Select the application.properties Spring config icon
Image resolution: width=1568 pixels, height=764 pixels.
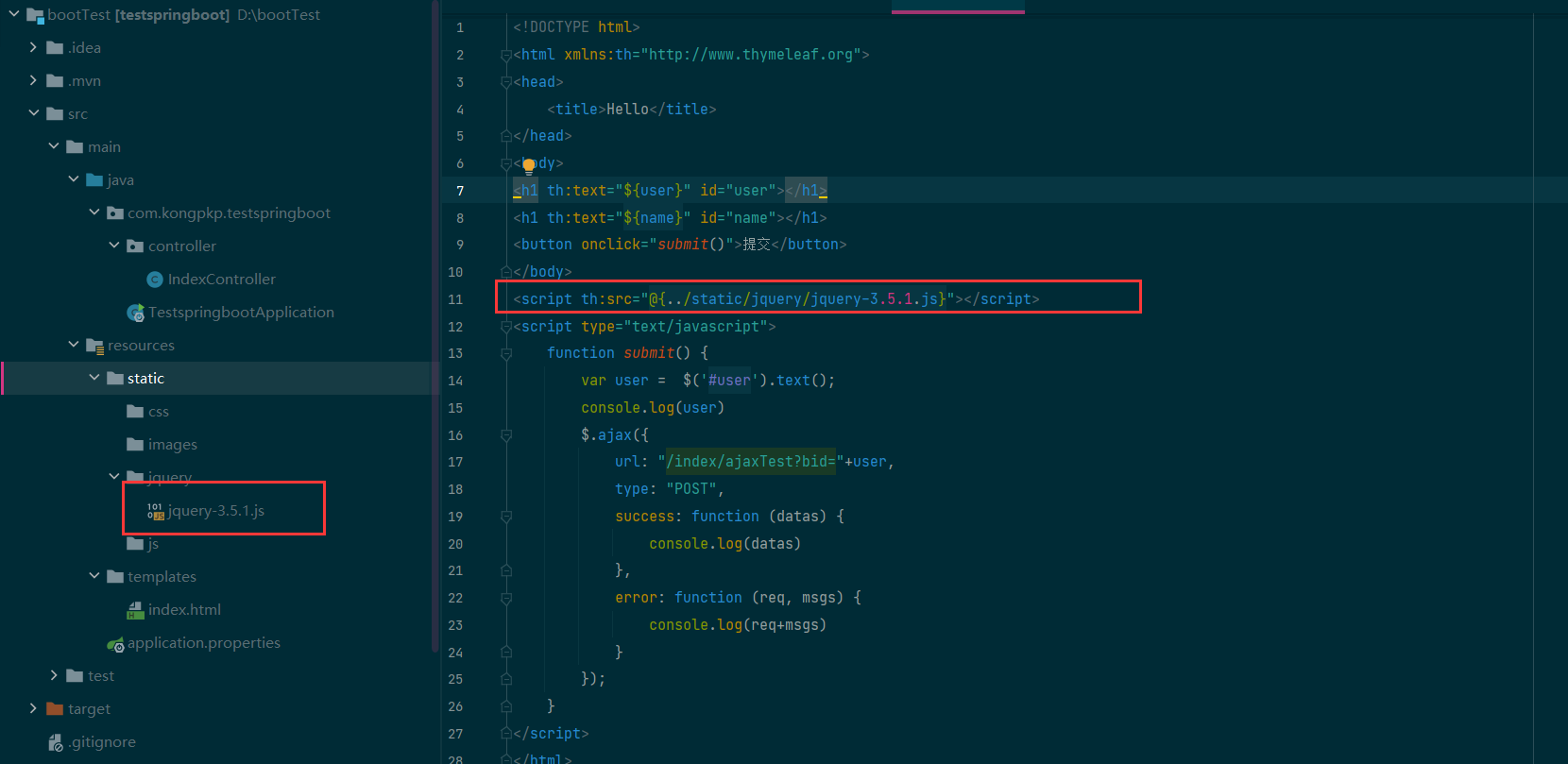[x=115, y=644]
